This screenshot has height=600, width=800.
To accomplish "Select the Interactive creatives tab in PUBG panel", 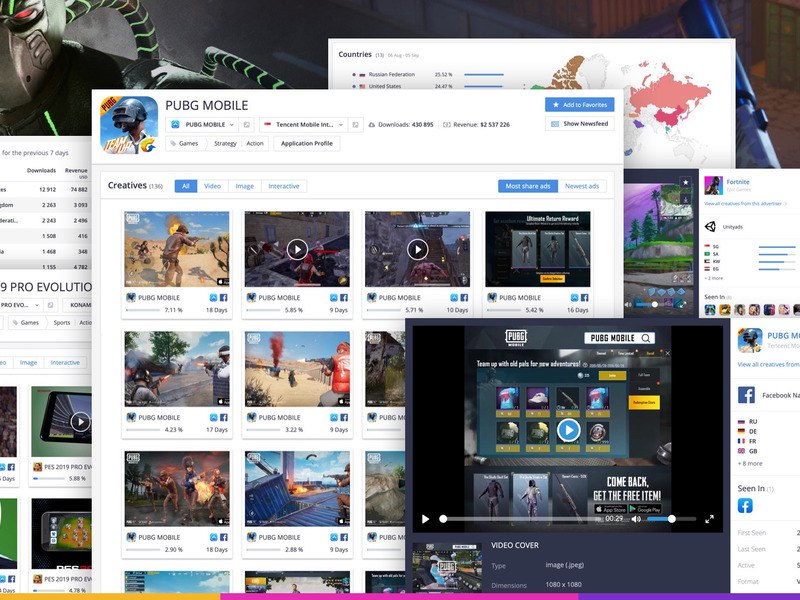I will 284,186.
